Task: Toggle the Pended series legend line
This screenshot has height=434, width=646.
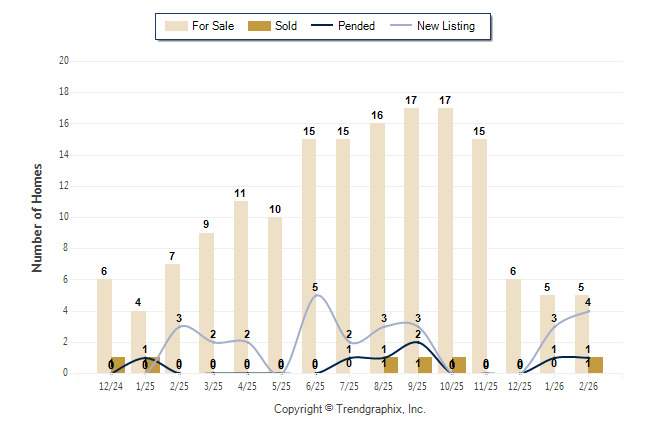Action: [x=326, y=26]
